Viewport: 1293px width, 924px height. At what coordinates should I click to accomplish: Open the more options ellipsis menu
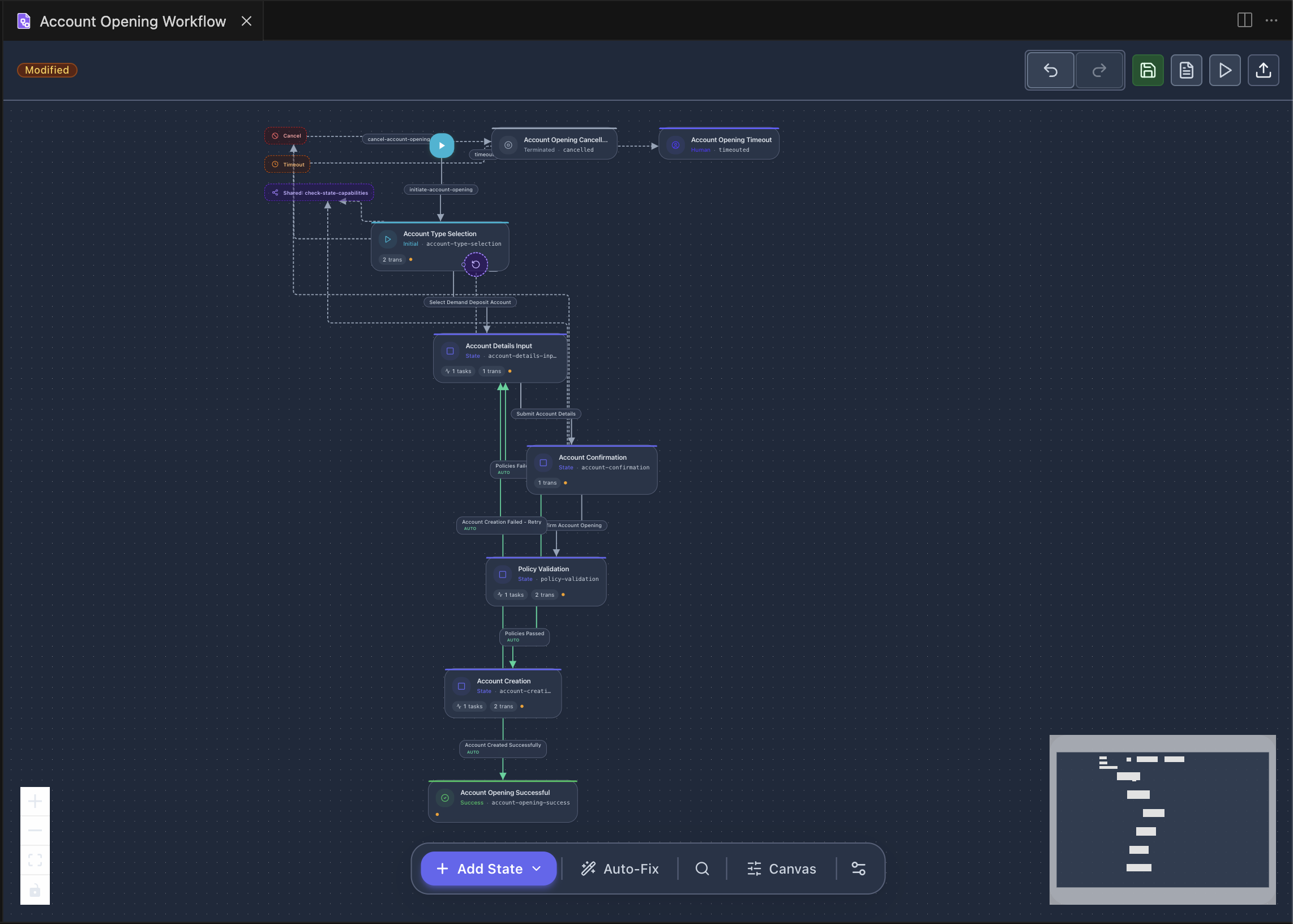point(1271,20)
